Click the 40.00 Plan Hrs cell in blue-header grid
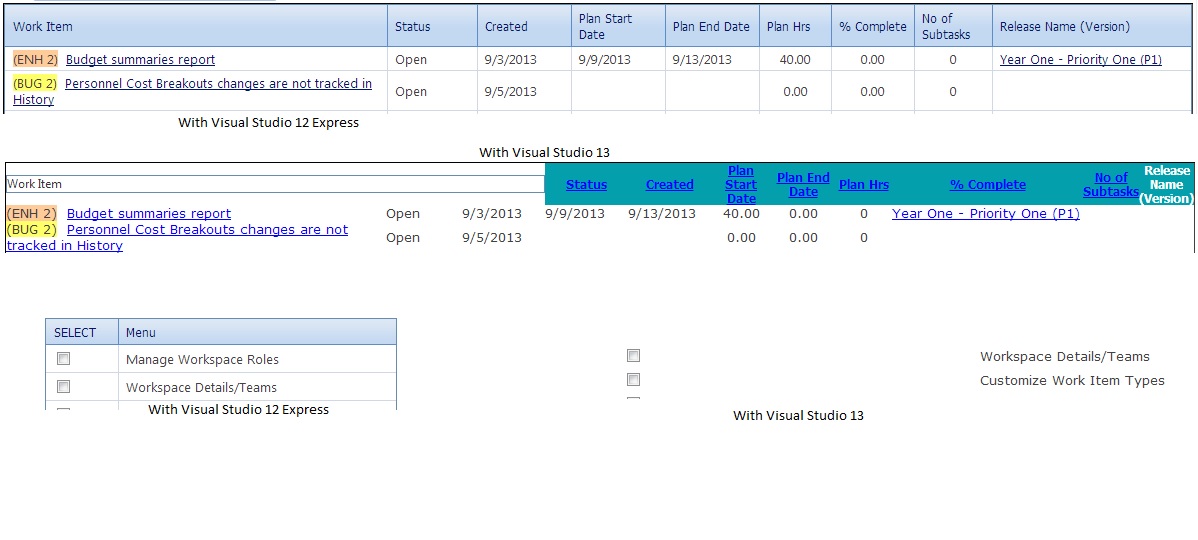 pyautogui.click(x=795, y=60)
